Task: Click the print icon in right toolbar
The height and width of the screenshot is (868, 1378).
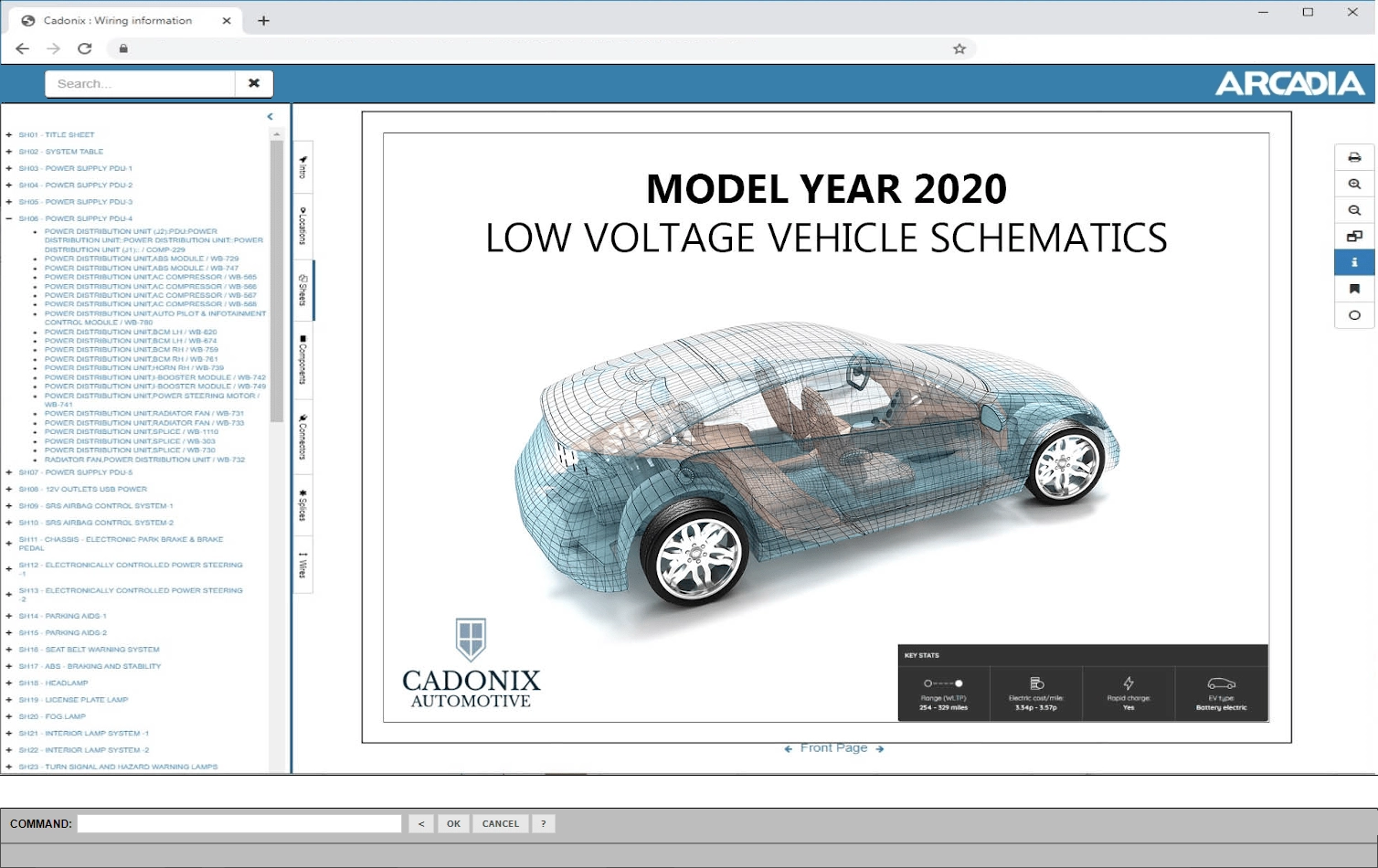Action: point(1354,157)
